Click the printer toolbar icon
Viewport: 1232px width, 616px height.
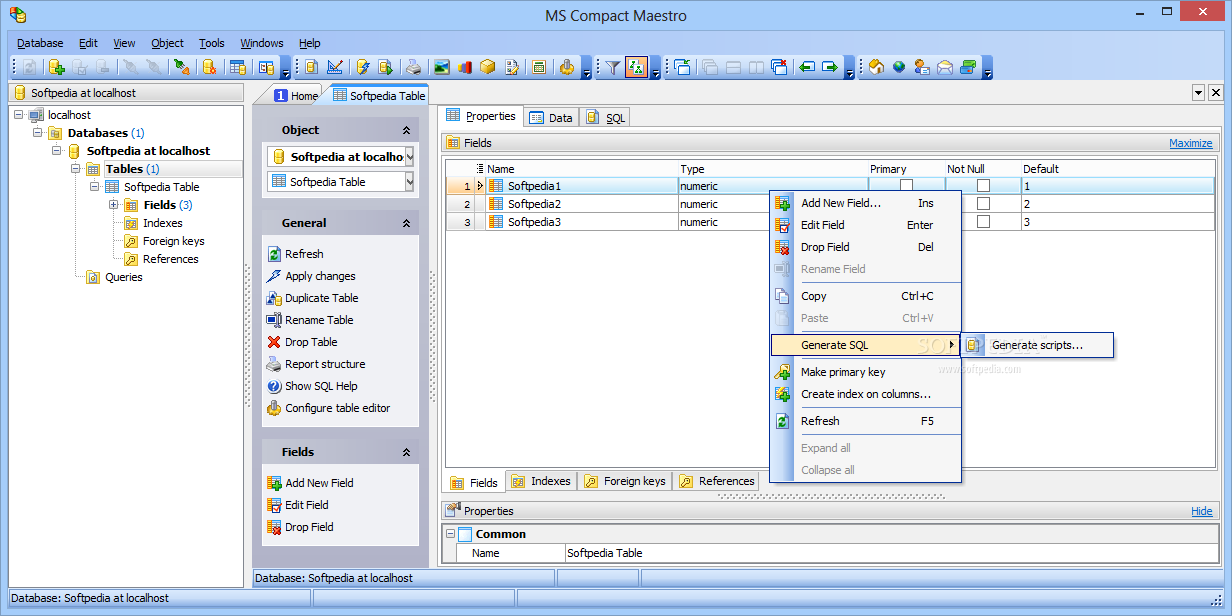pos(414,67)
